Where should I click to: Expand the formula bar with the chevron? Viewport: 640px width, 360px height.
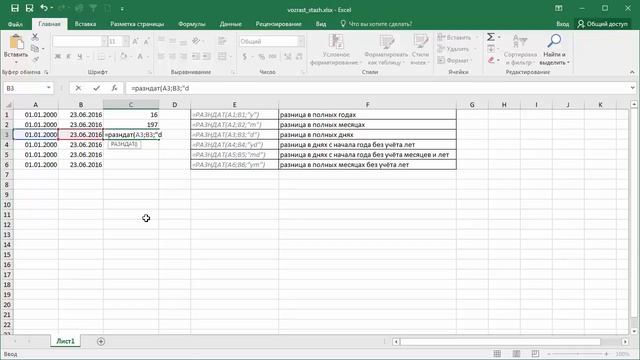point(632,88)
